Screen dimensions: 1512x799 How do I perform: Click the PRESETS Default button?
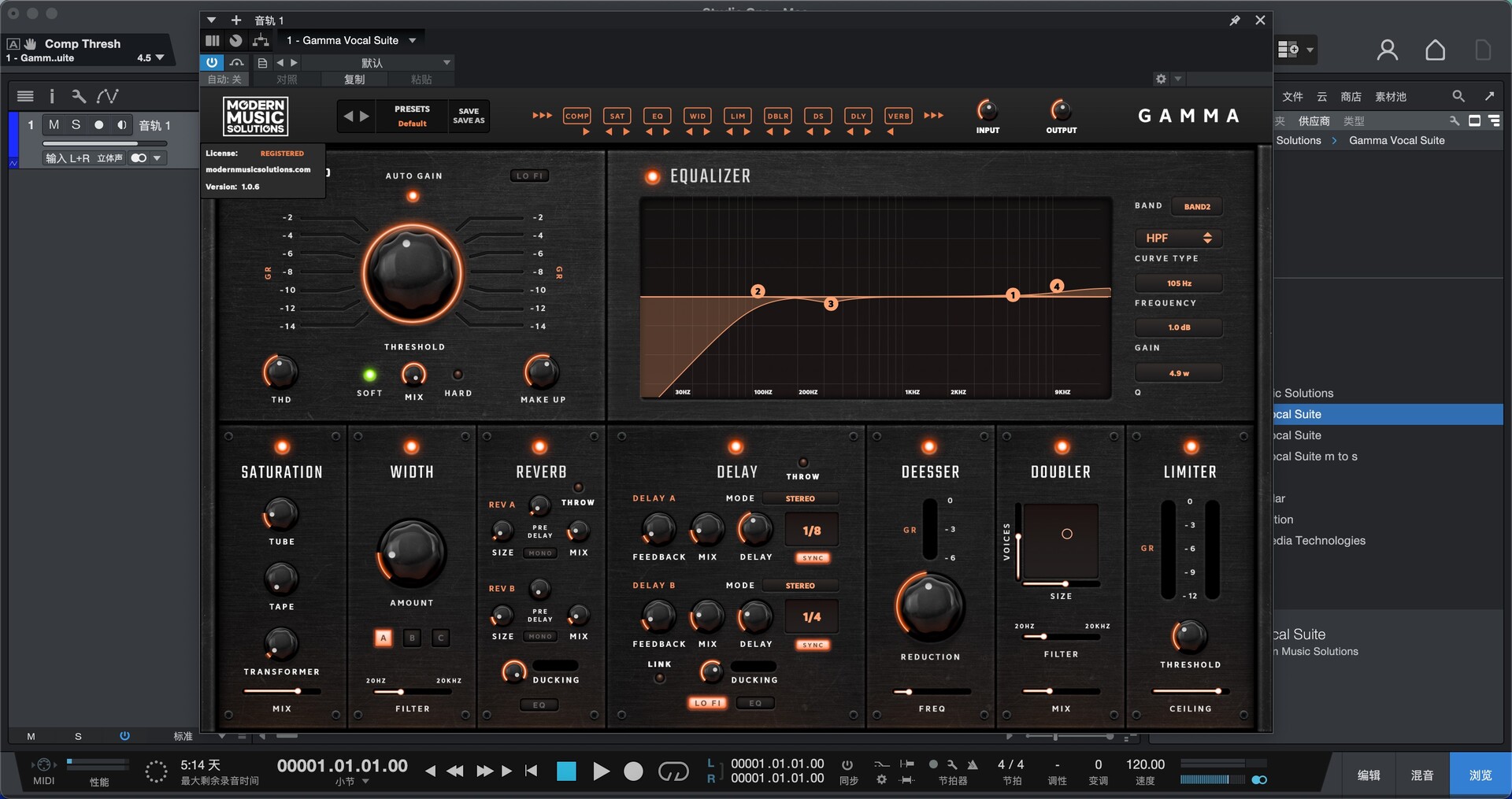[412, 116]
